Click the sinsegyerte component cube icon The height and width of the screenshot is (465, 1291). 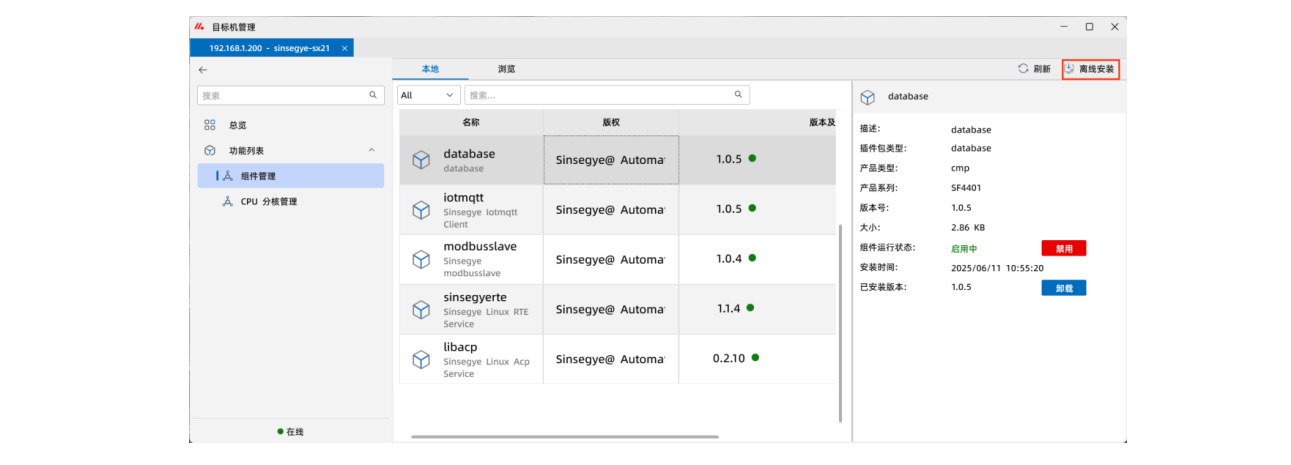pos(421,309)
